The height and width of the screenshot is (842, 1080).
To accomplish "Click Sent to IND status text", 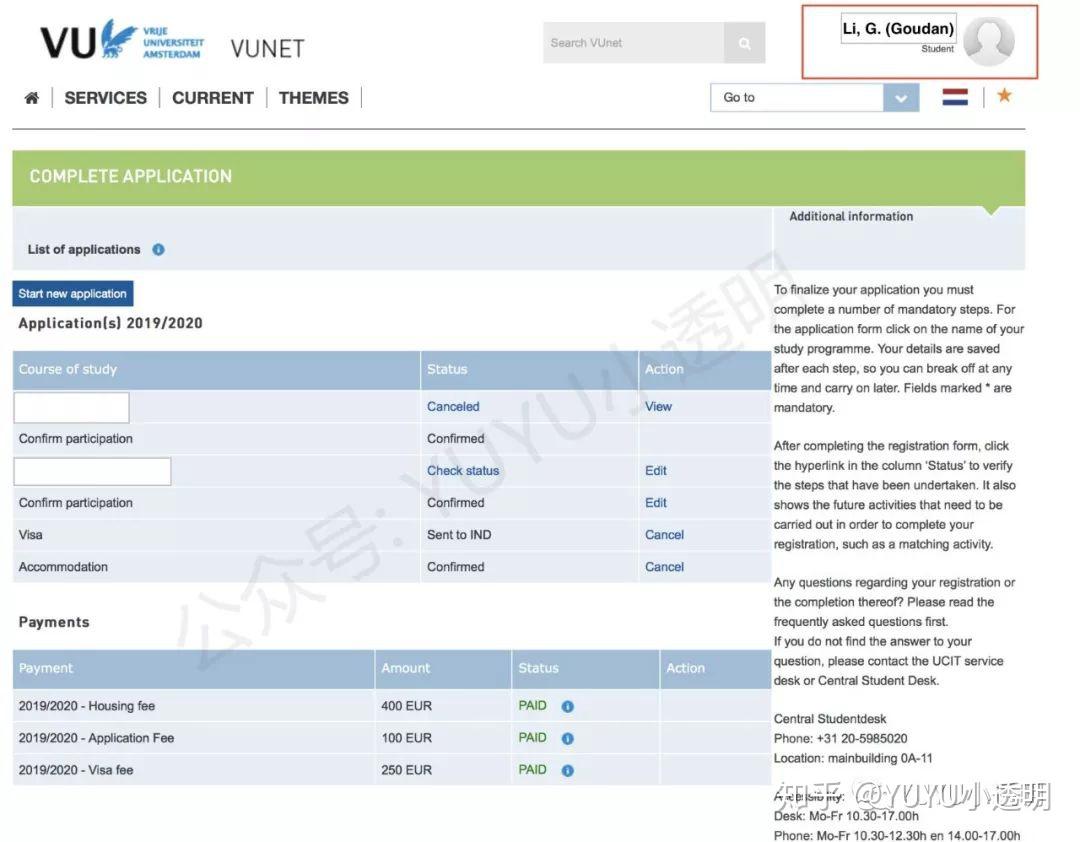I will [459, 535].
